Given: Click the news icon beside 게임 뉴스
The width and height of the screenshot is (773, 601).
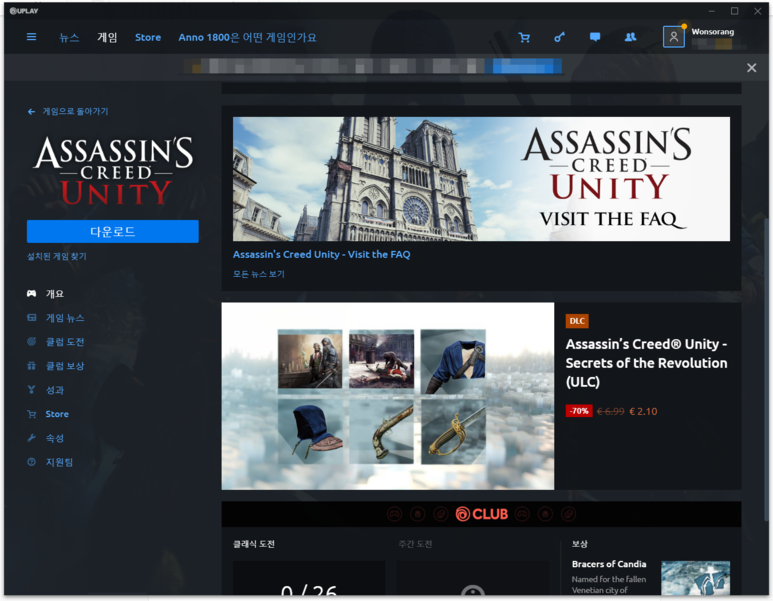Looking at the screenshot, I should tap(32, 318).
